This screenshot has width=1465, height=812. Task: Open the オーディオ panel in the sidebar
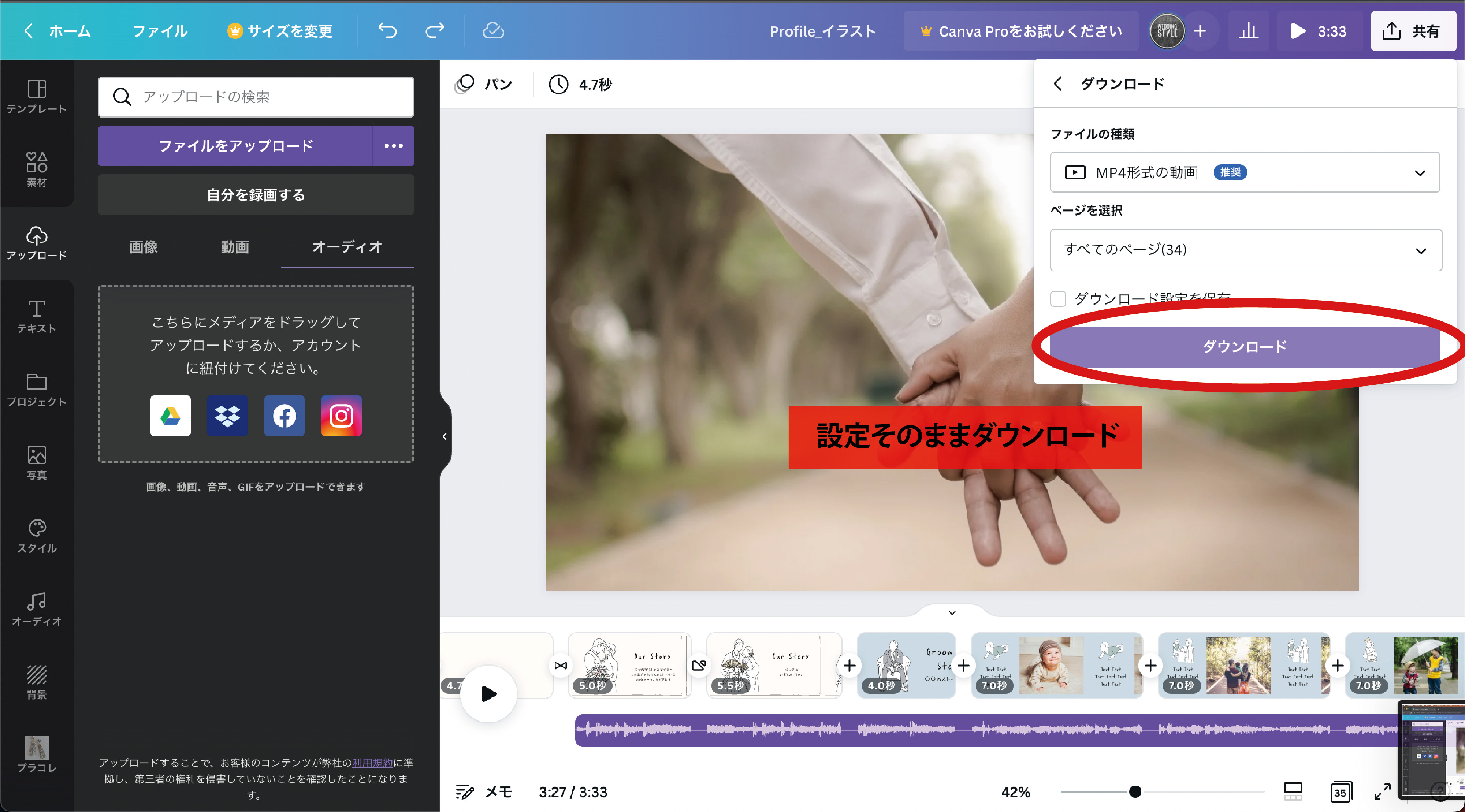point(36,610)
